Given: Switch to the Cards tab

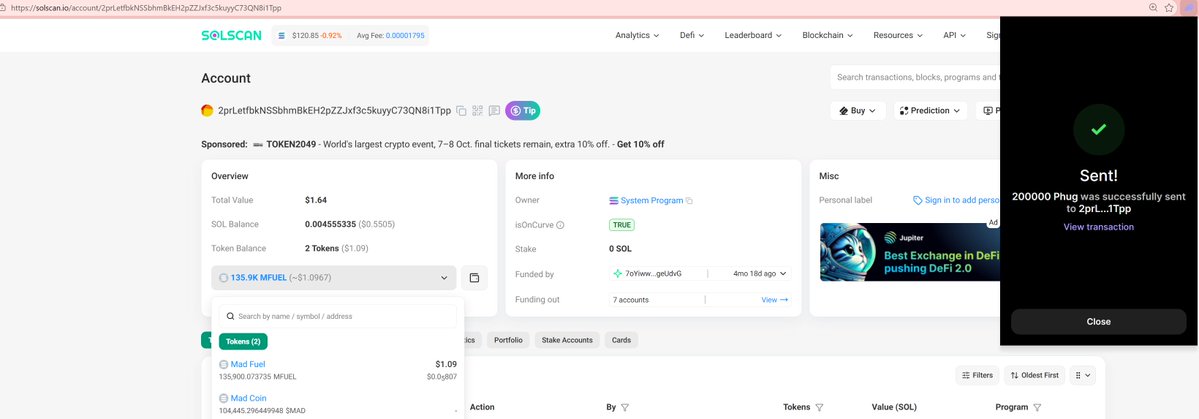Looking at the screenshot, I should tap(622, 340).
